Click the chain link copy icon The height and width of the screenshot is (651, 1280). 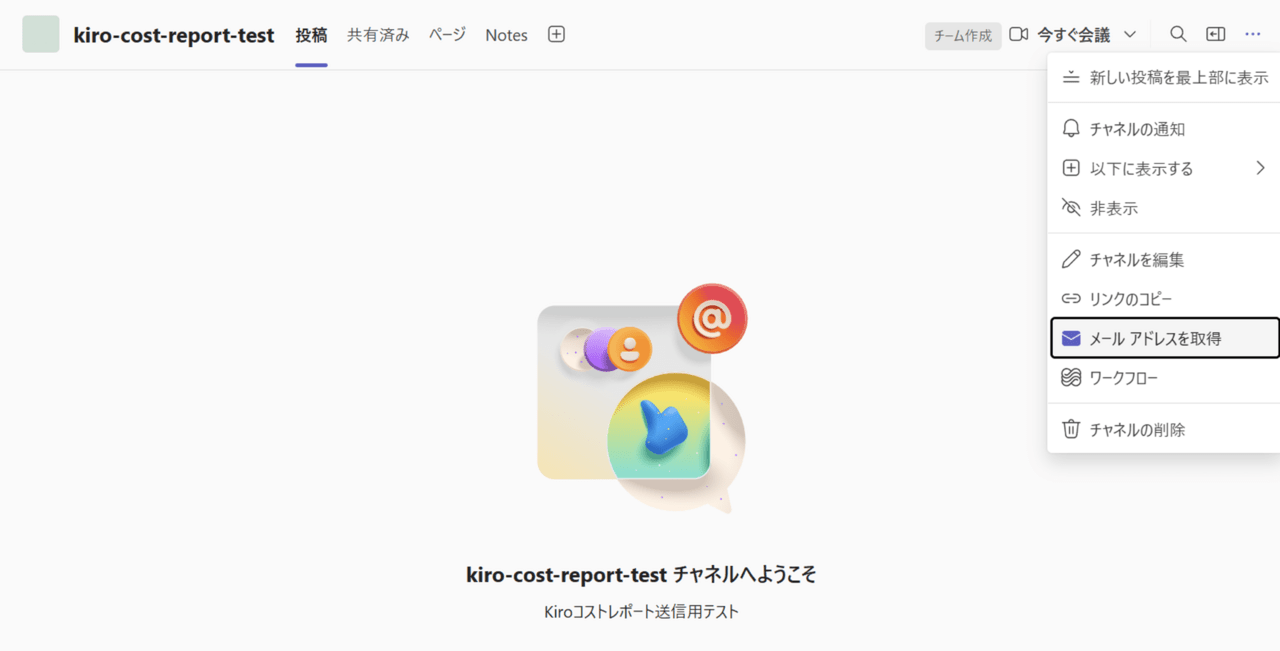(x=1071, y=298)
